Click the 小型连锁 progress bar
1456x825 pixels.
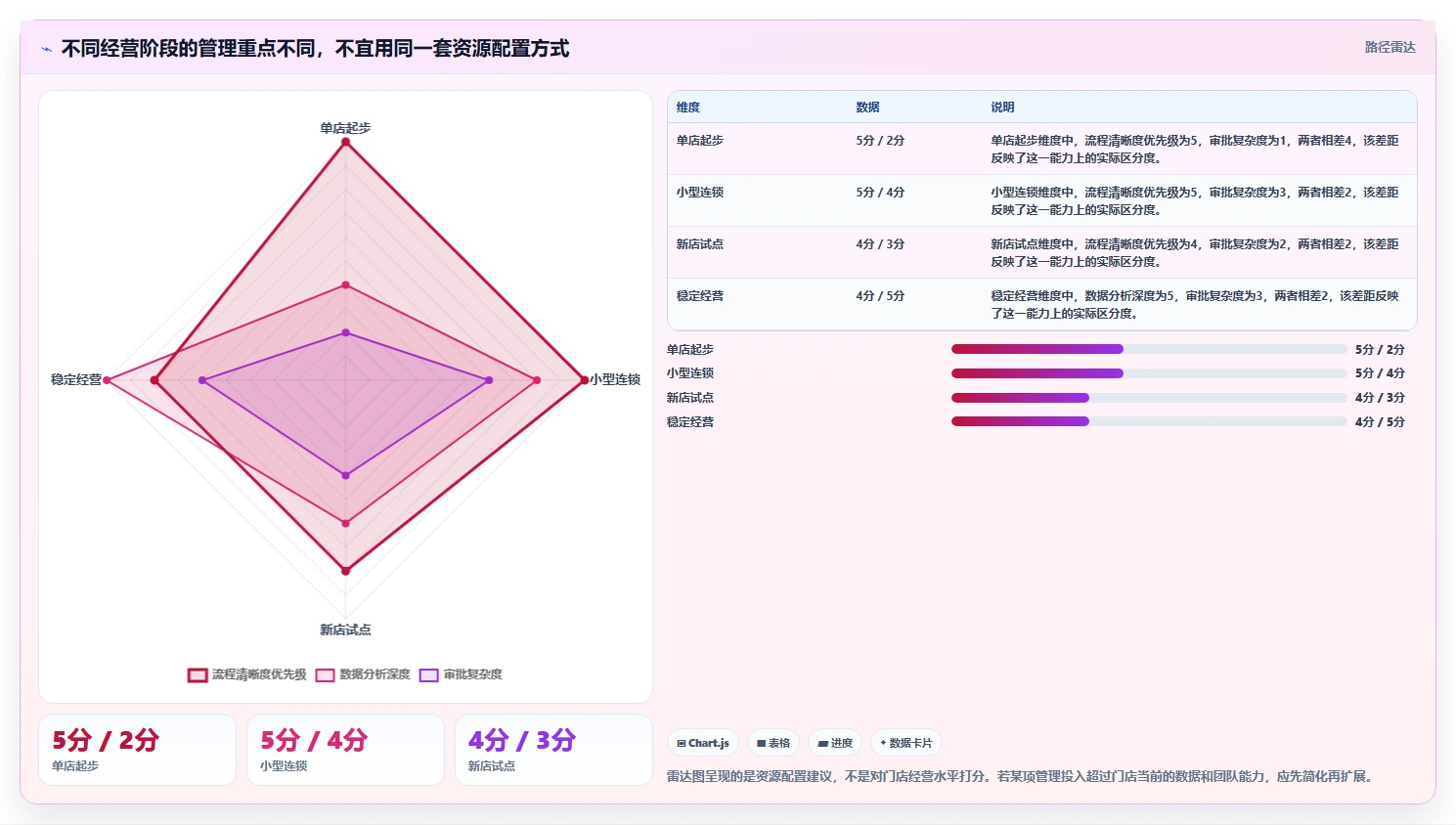[x=1149, y=373]
